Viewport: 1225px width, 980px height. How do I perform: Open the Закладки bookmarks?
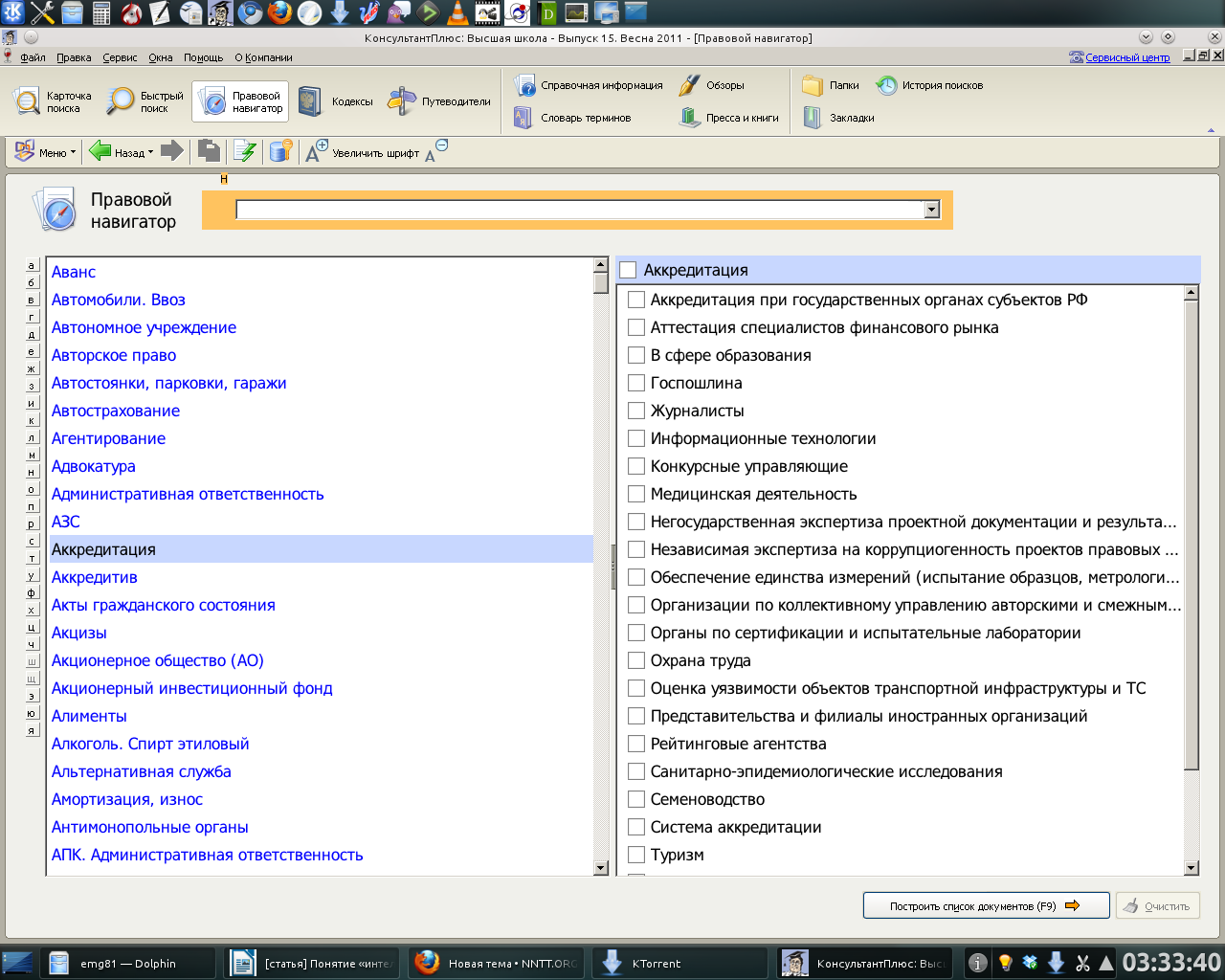click(x=838, y=118)
